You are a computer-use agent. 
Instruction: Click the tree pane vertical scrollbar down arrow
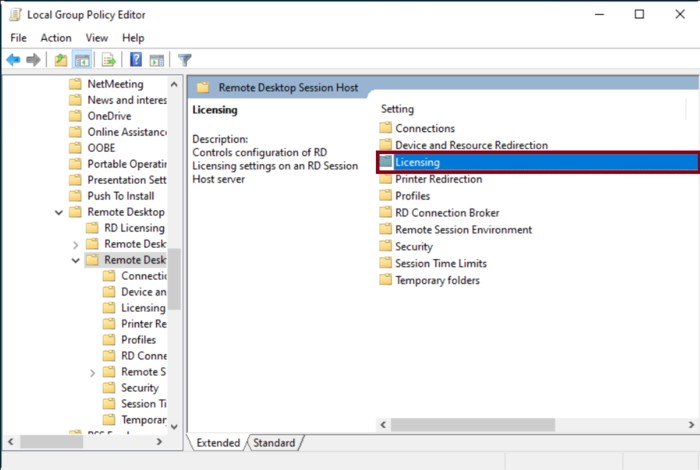point(174,425)
